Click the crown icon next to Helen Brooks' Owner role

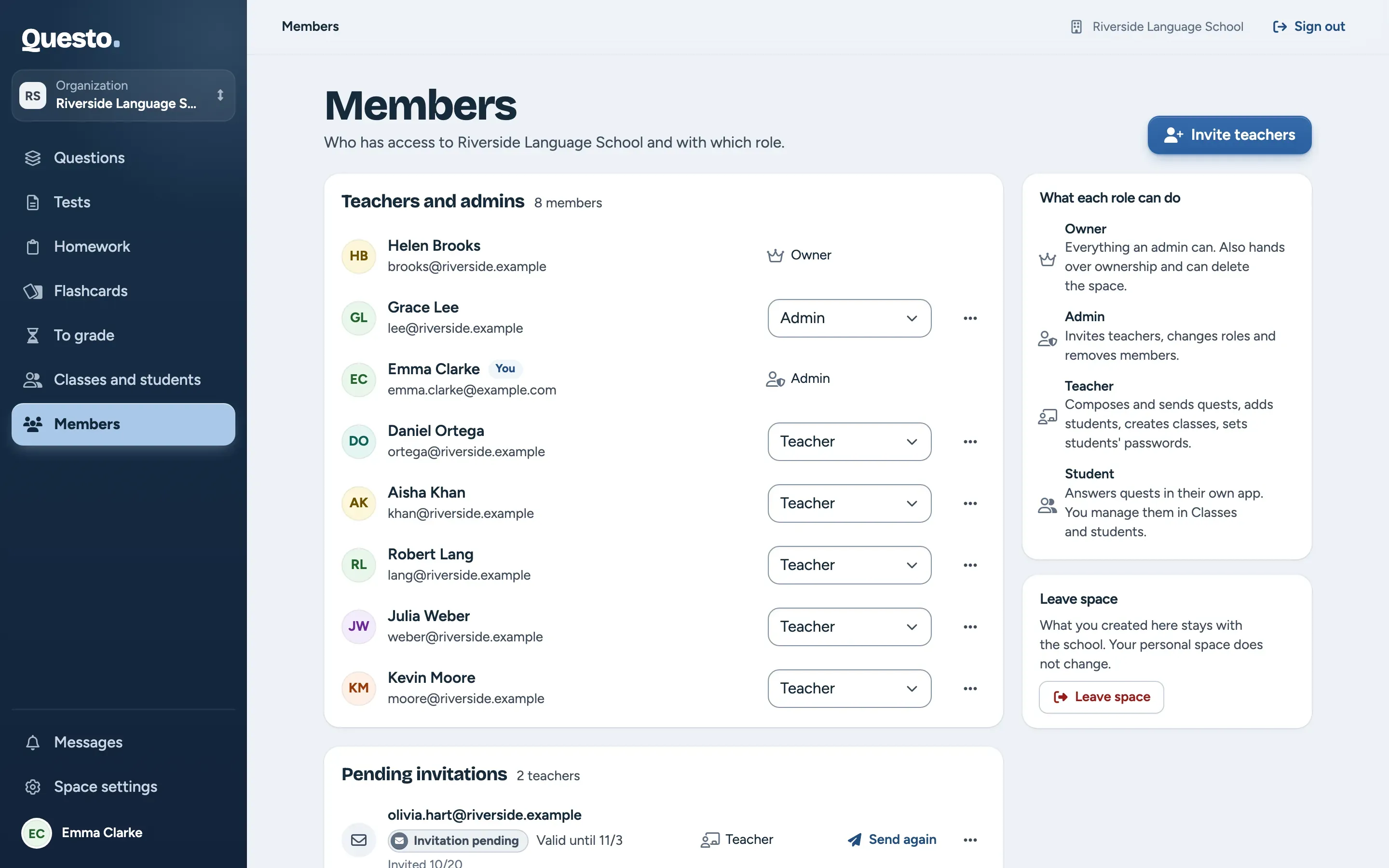coord(776,256)
